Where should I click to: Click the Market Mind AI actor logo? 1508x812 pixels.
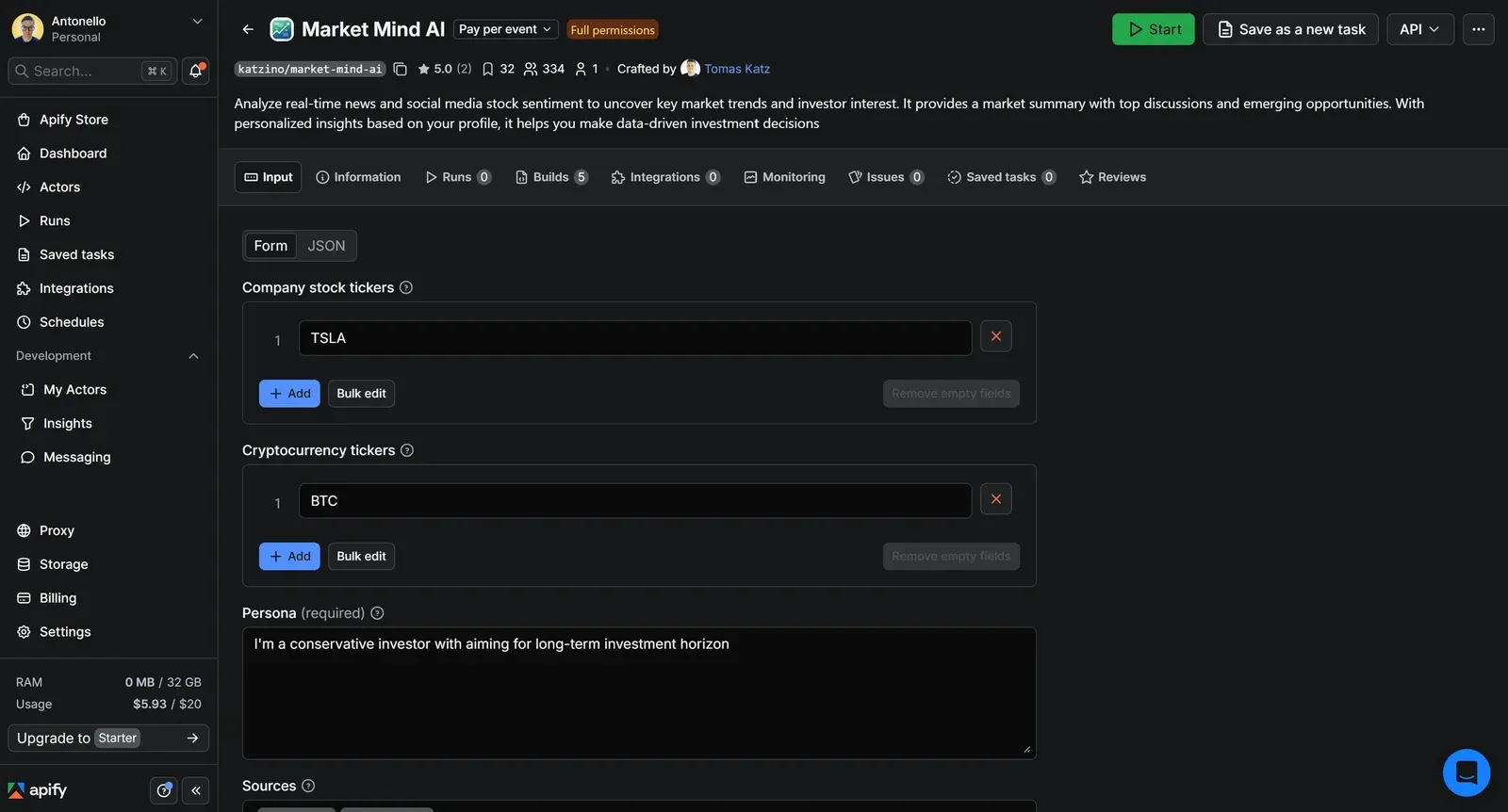pyautogui.click(x=282, y=29)
